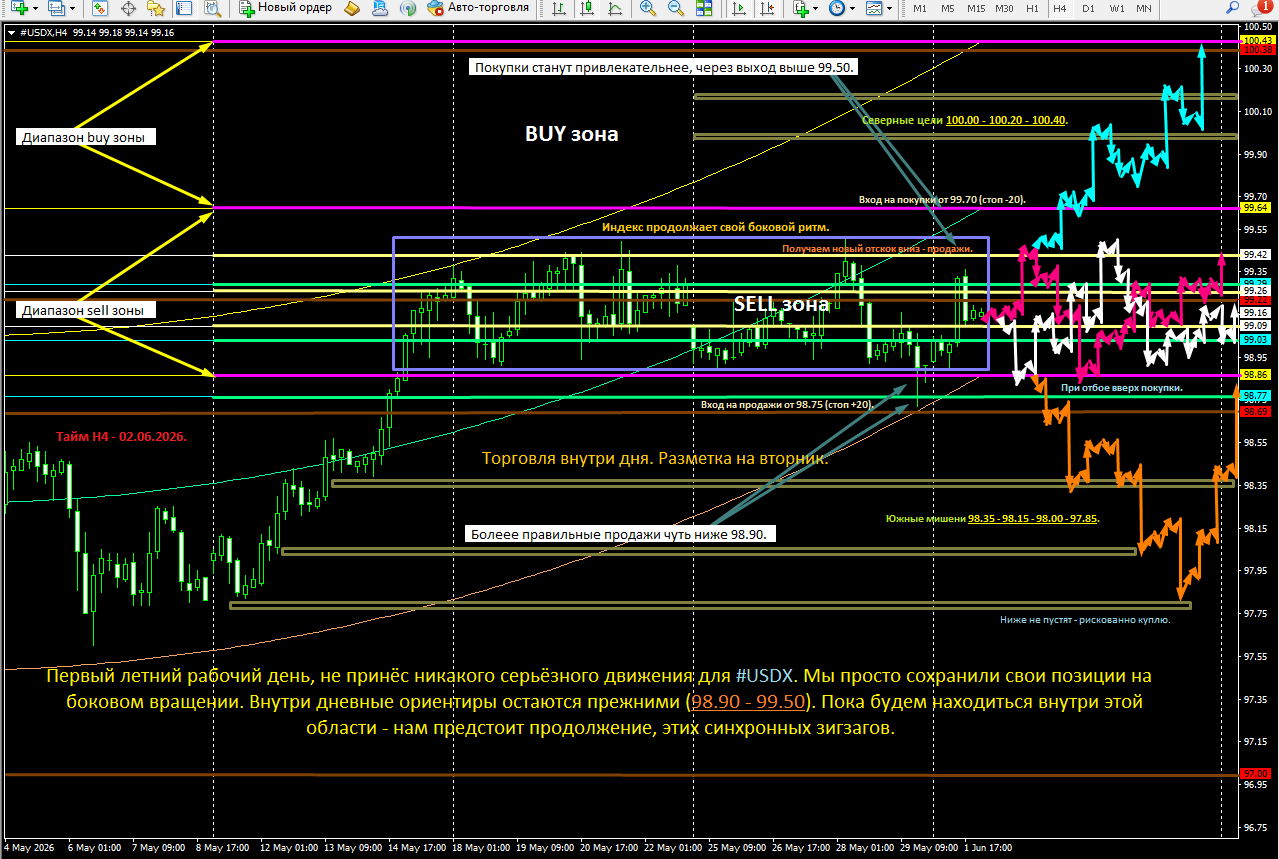1279x859 pixels.
Task: Toggle chart auto scroll icon
Action: pyautogui.click(x=739, y=8)
